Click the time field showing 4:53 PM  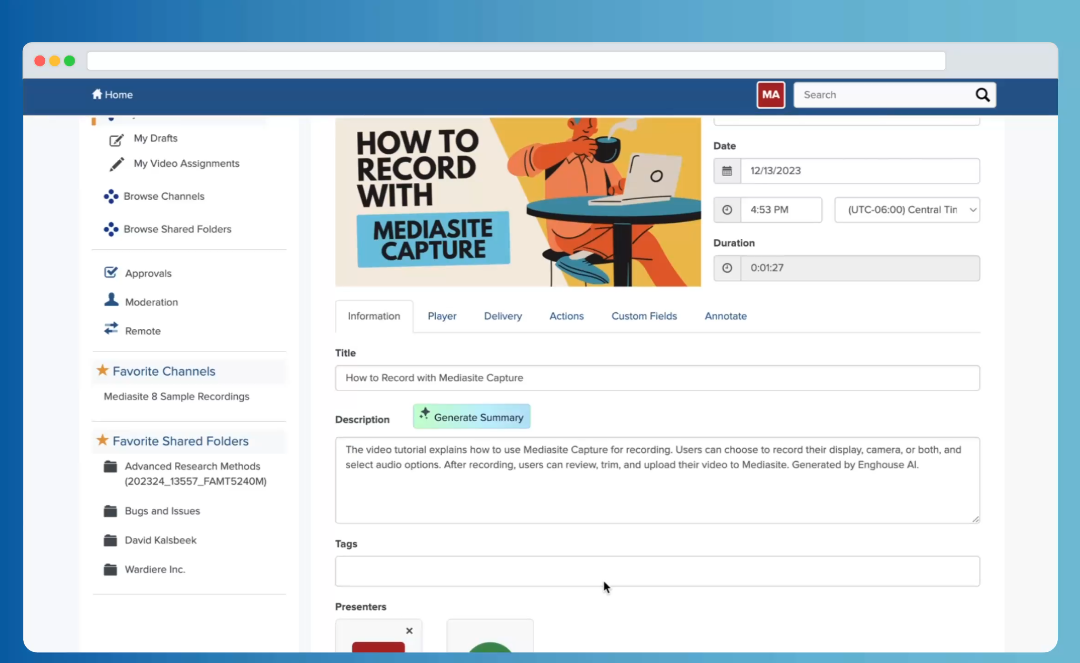click(781, 210)
